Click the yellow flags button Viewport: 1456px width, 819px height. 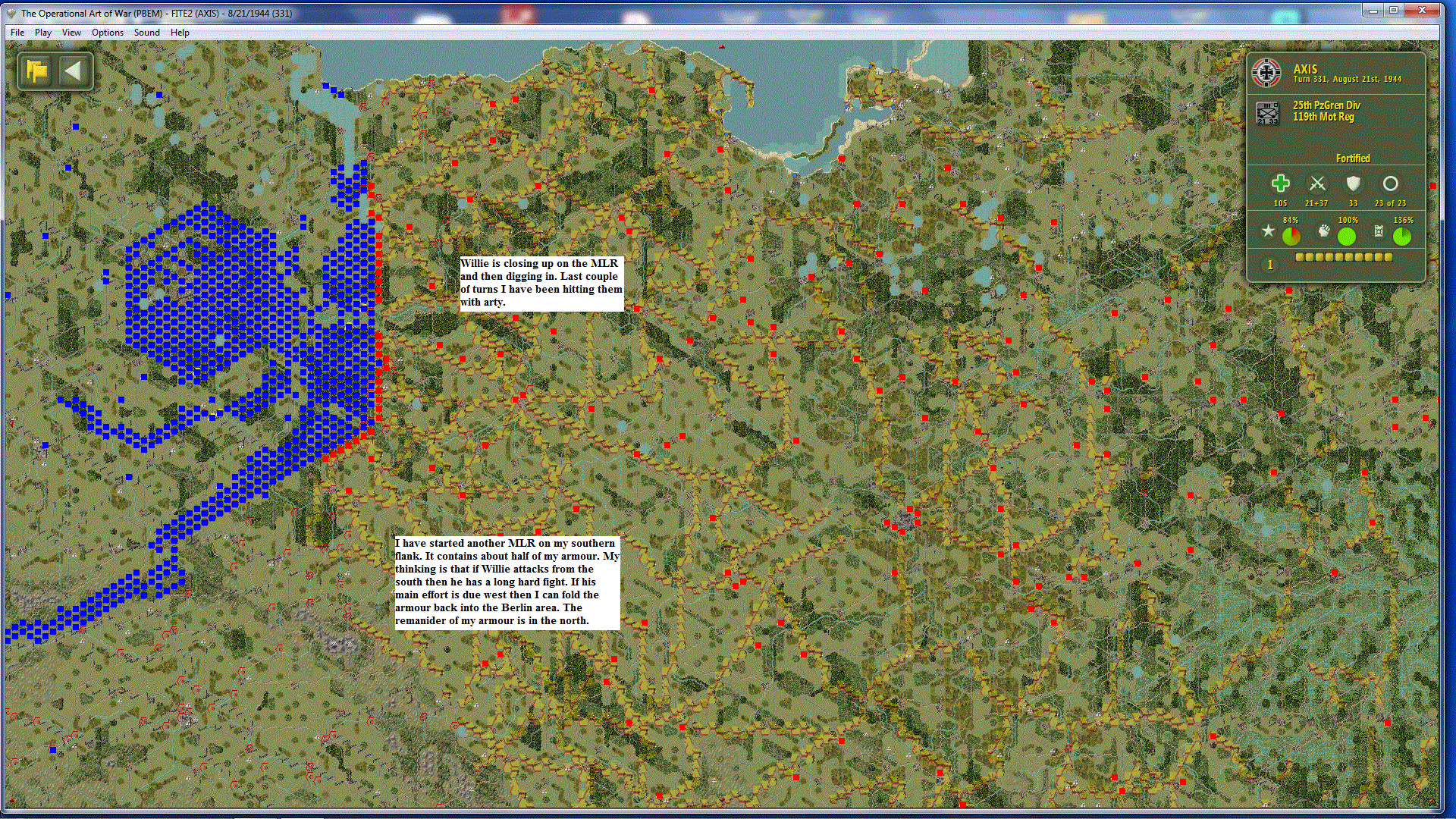(36, 71)
